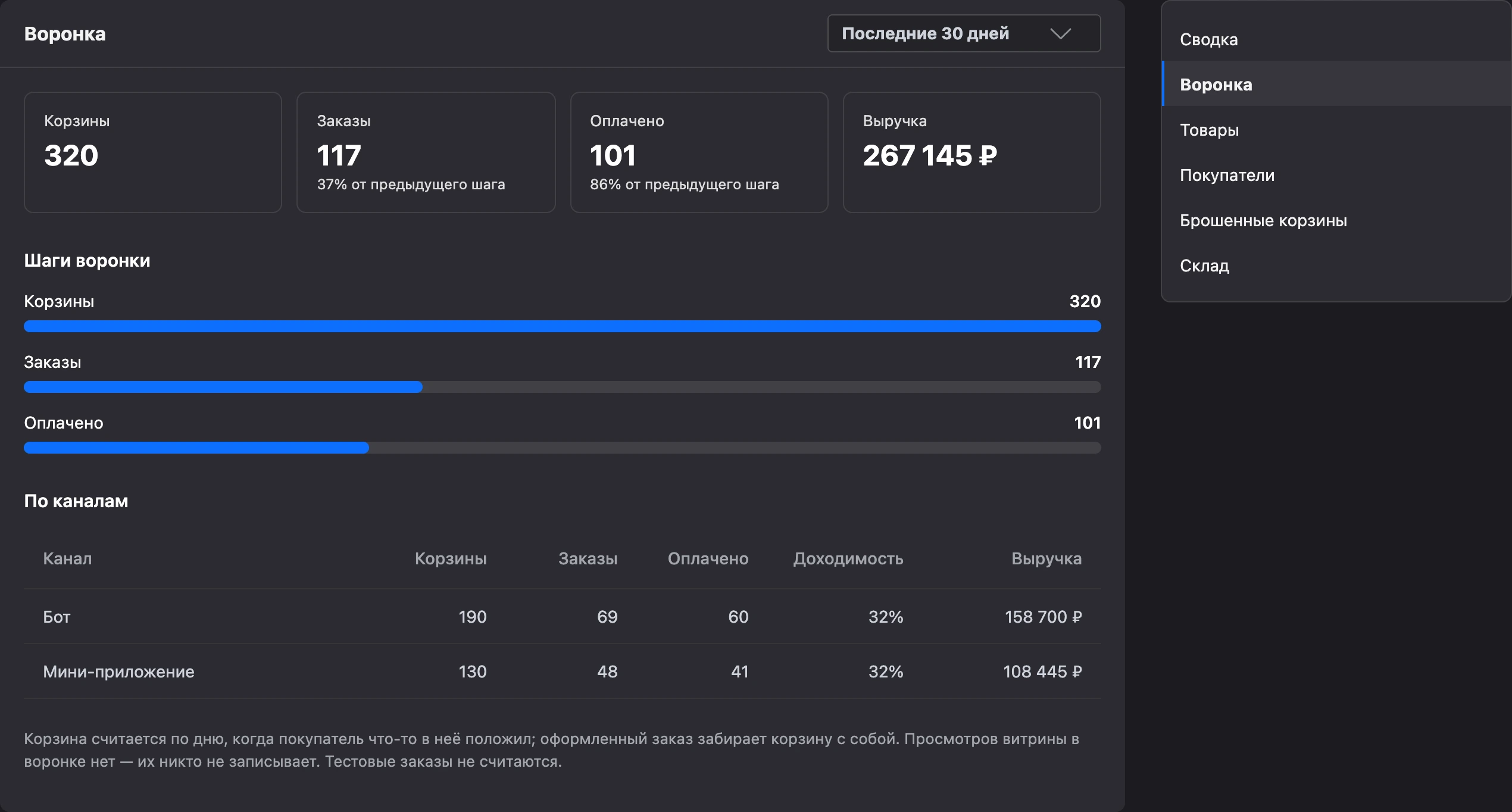Select the Мини-приложение channel row name
Screen dimensions: 1512x812
point(118,672)
